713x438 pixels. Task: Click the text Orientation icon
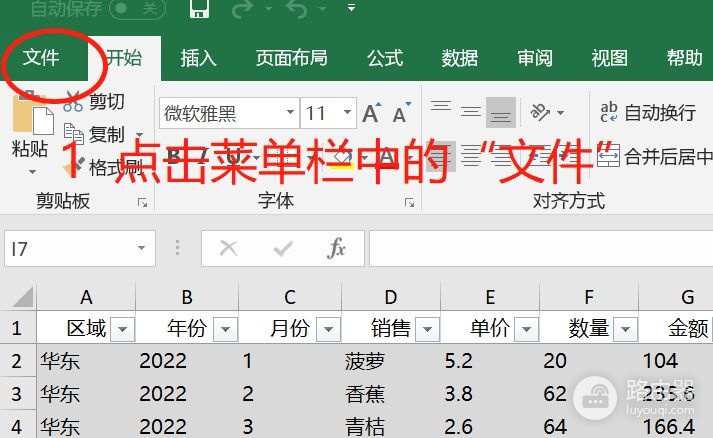point(540,112)
